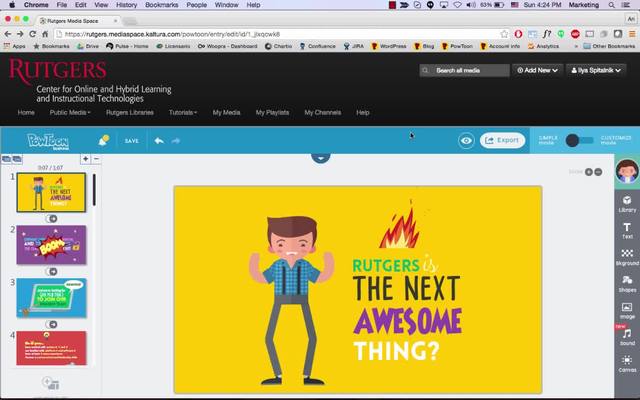The image size is (640, 400).
Task: Select slide 2 BOOM thumbnail
Action: tap(51, 245)
